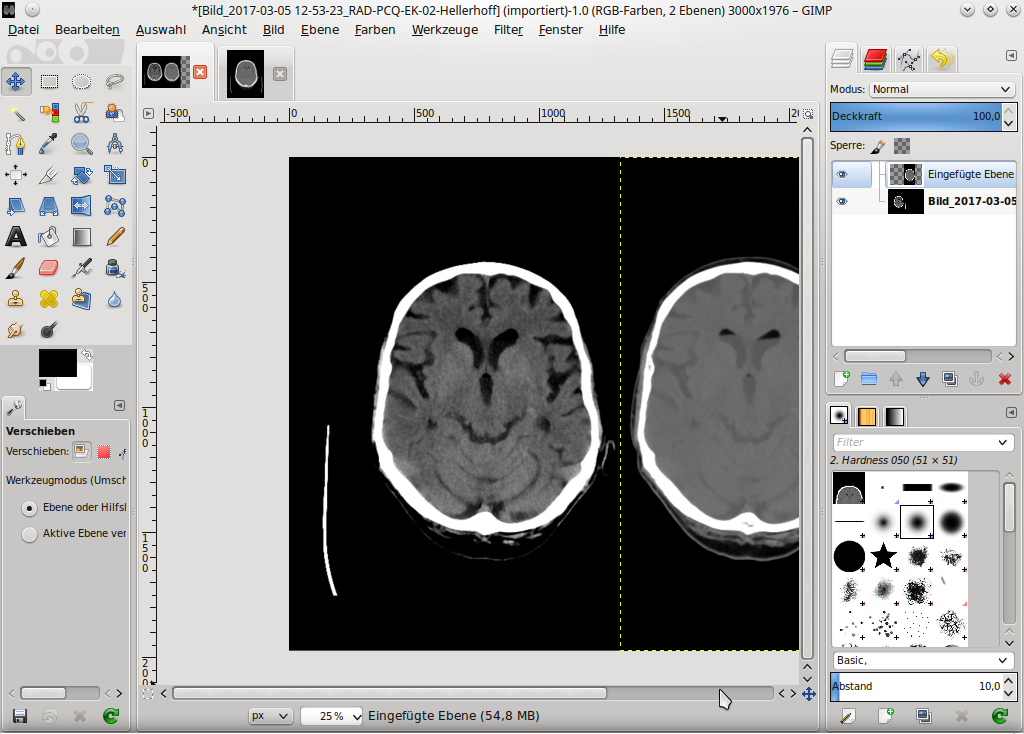Create a new layer in Layers panel
Viewport: 1024px width, 734px height.
pos(842,379)
